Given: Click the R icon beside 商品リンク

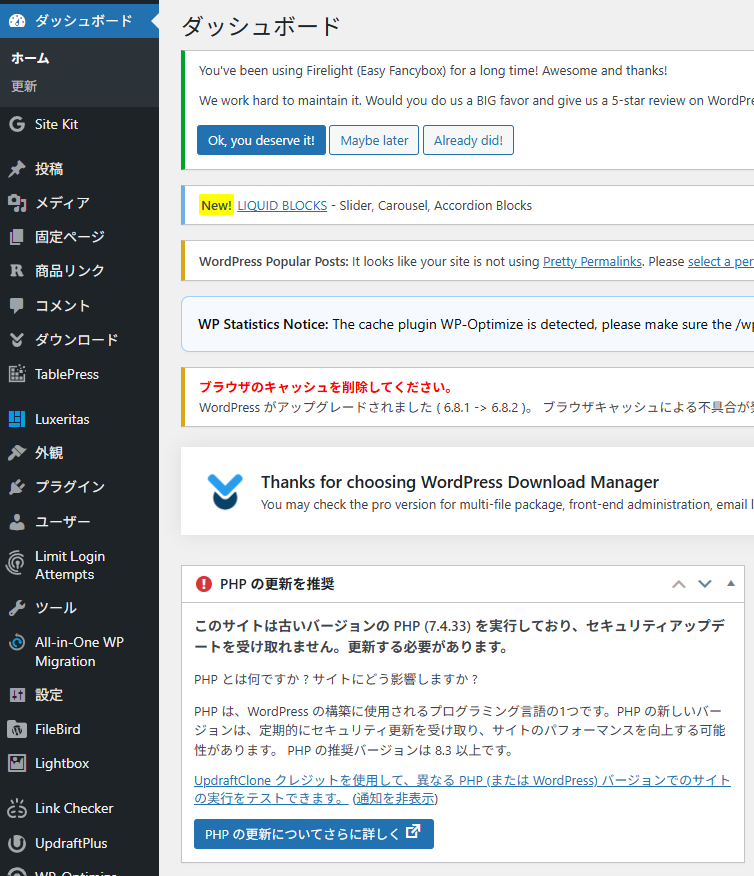Looking at the screenshot, I should tap(17, 271).
